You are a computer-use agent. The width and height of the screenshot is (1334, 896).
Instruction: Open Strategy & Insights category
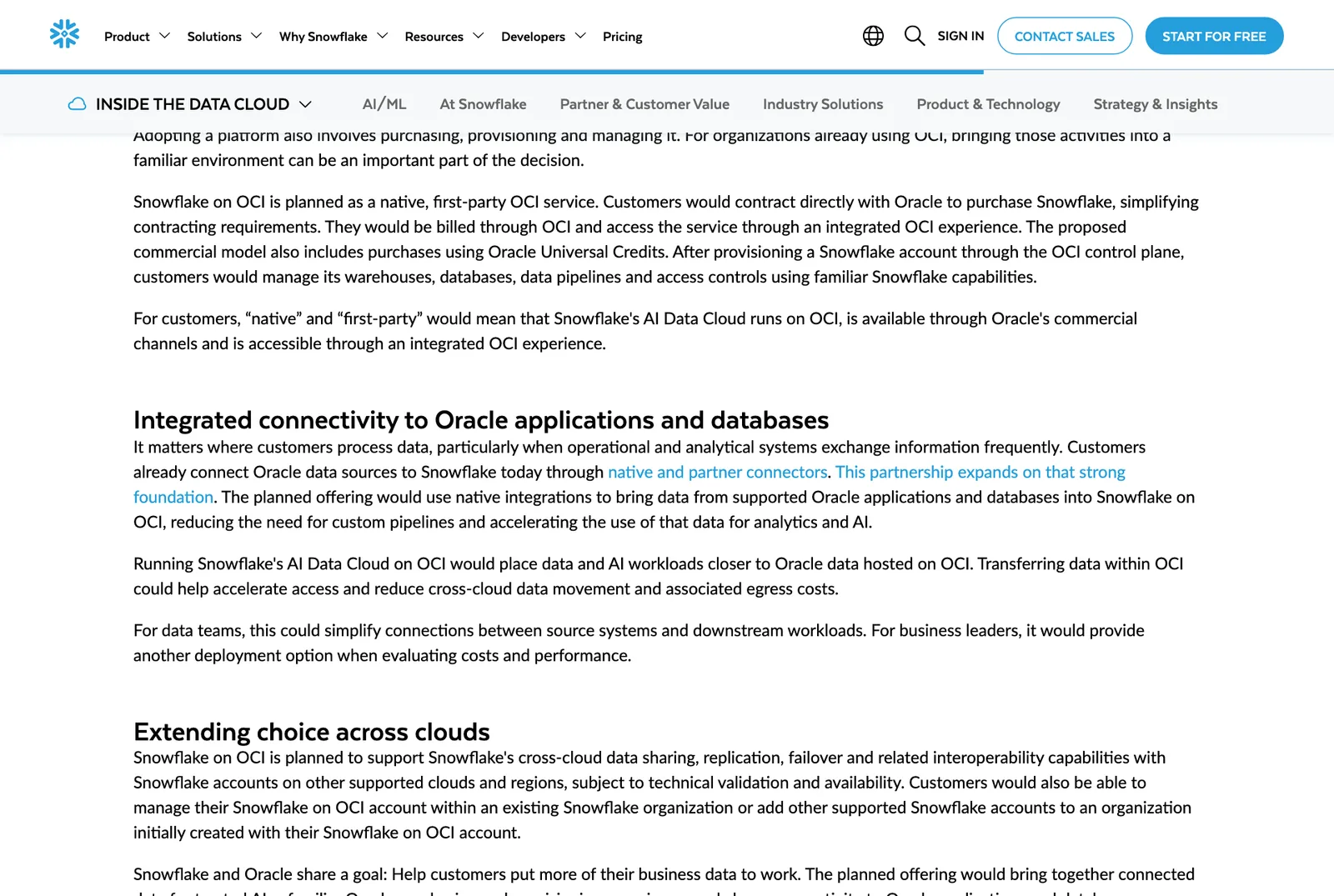pyautogui.click(x=1156, y=104)
